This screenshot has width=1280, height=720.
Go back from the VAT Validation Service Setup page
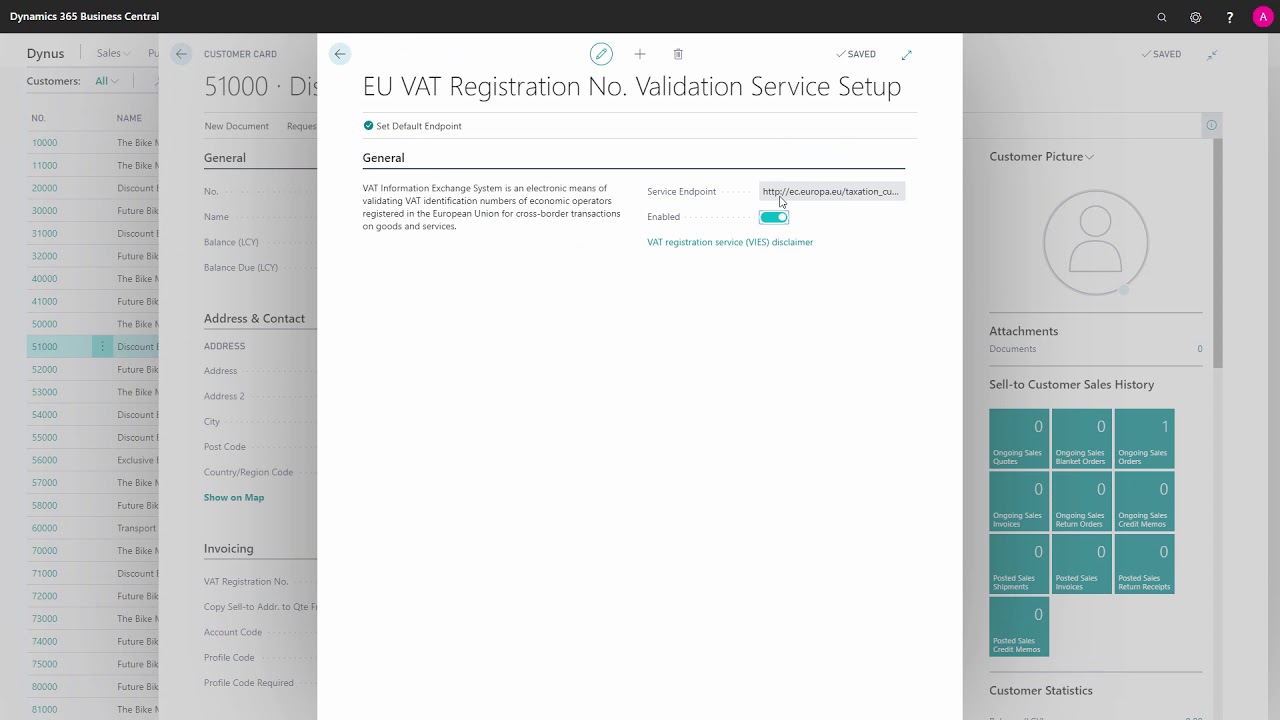[340, 54]
